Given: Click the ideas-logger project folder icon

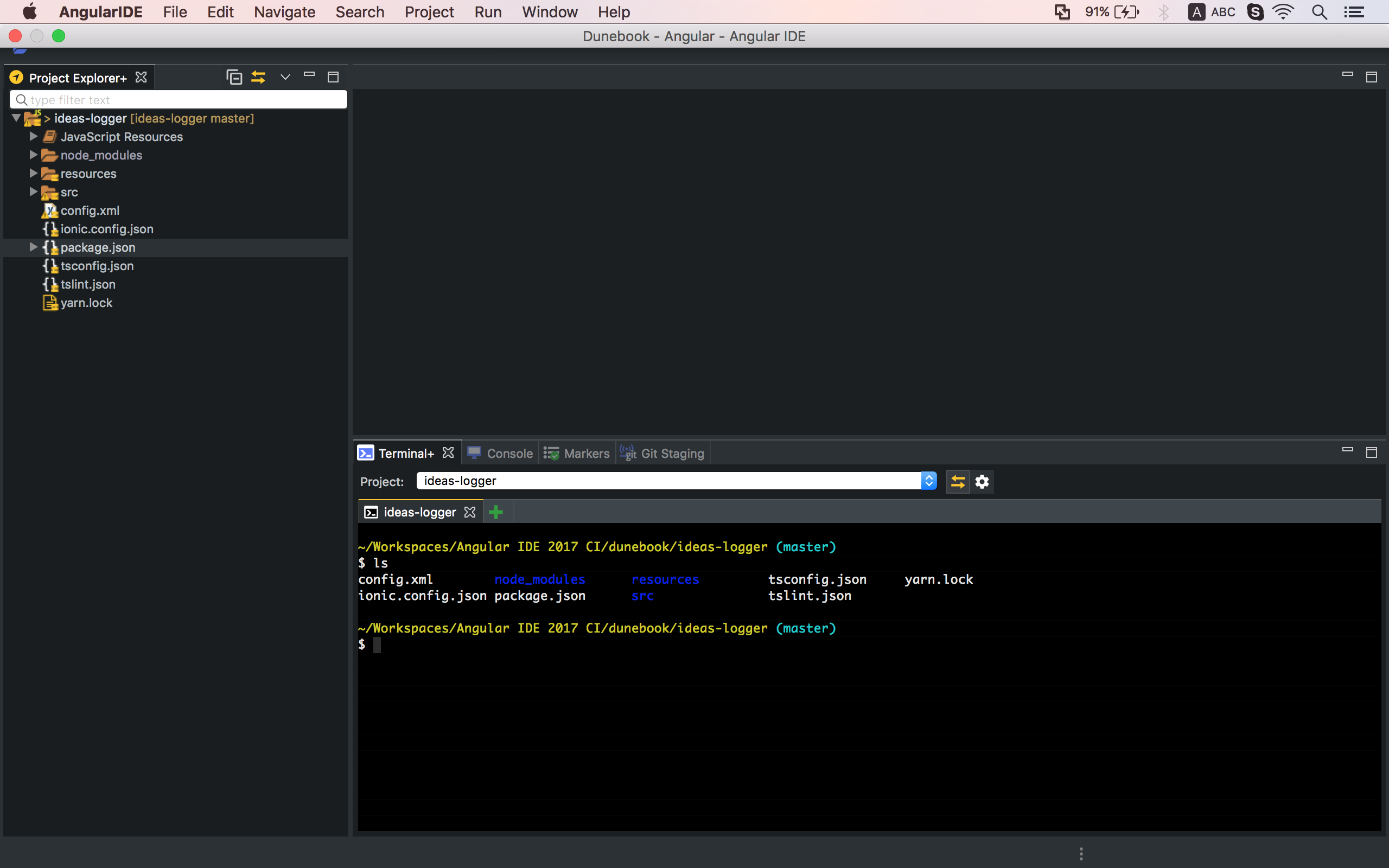Looking at the screenshot, I should click(33, 118).
